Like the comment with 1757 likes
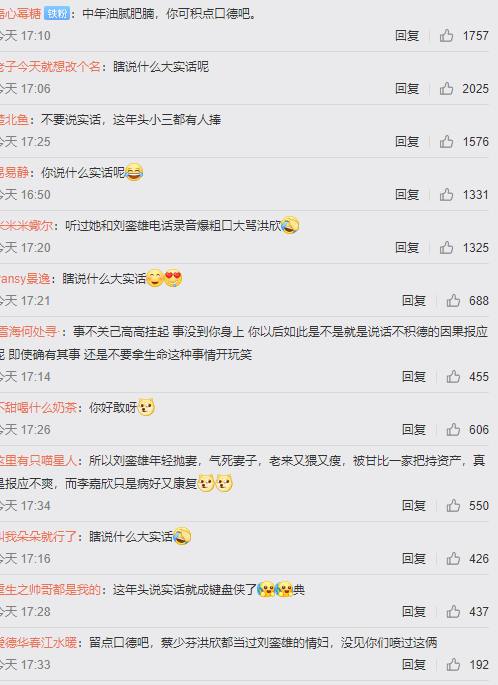The width and height of the screenshot is (498, 685). (446, 35)
